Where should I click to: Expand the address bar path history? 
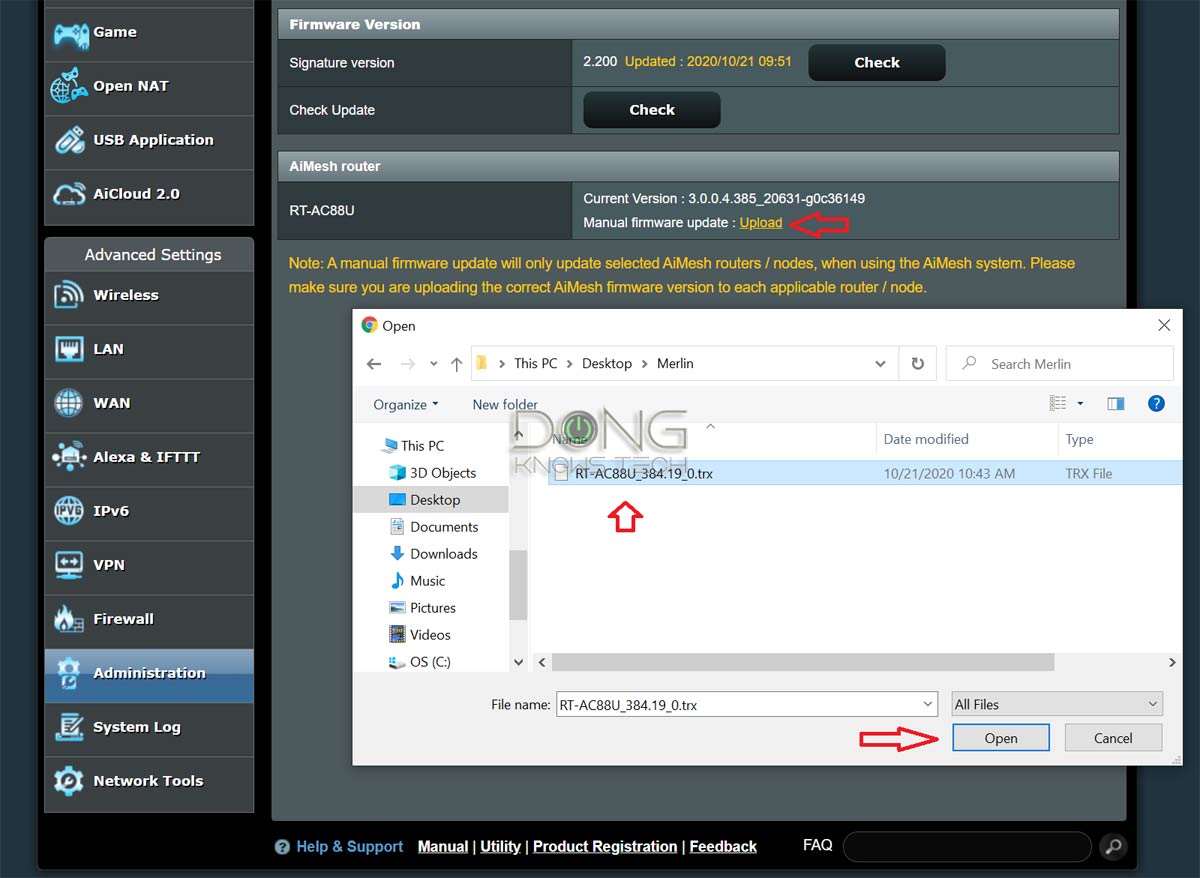880,364
